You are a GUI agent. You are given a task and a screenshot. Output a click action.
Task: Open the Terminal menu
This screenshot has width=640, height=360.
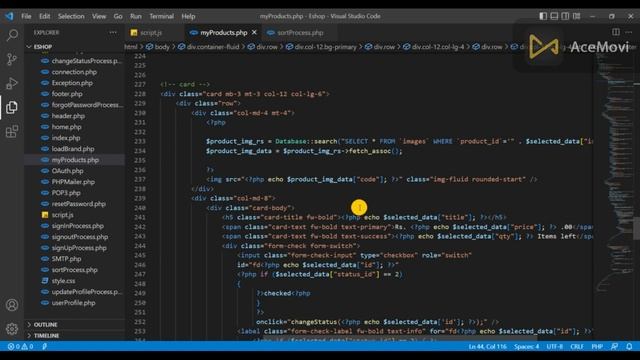(162, 16)
